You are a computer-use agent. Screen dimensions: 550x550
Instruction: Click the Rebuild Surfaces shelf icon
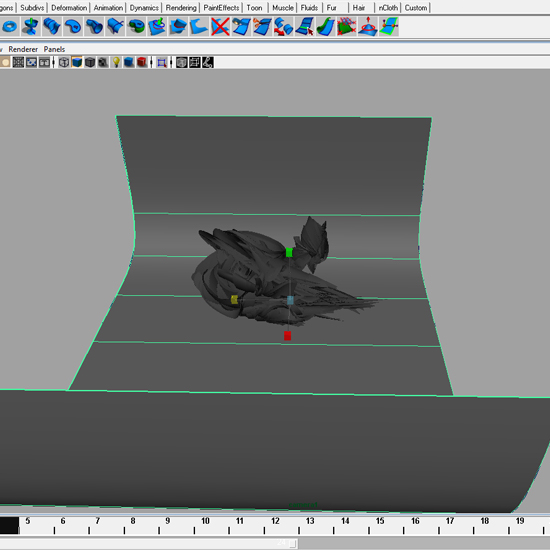pyautogui.click(x=347, y=26)
